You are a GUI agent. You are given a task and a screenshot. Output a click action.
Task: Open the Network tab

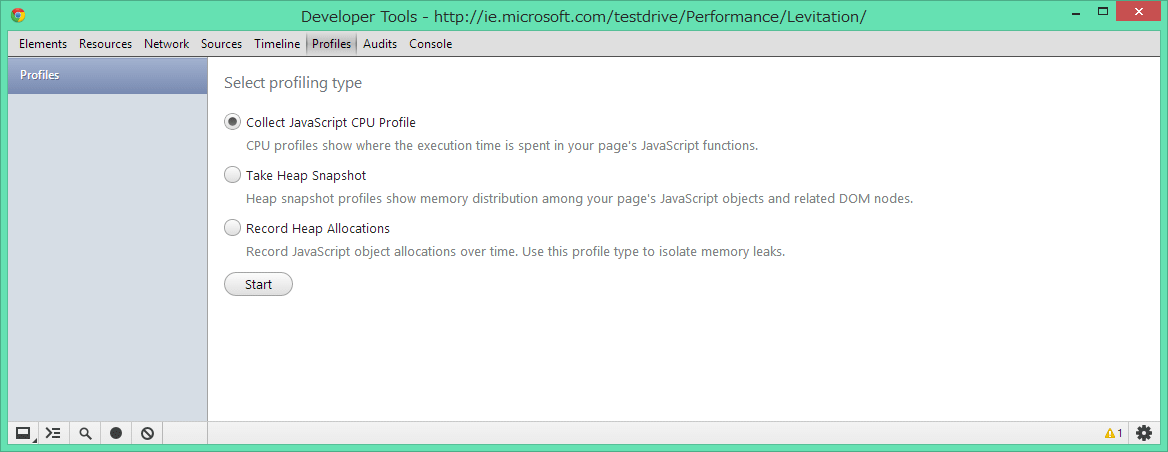(x=166, y=44)
